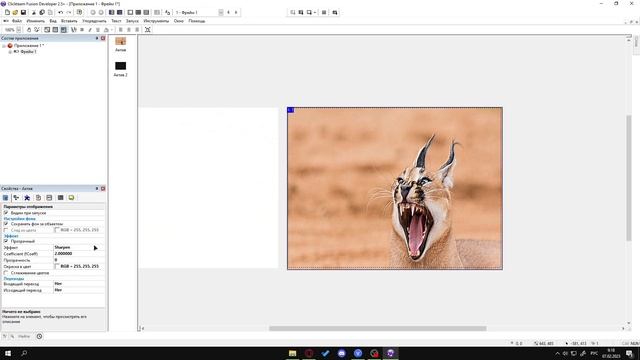The width and height of the screenshot is (640, 360).
Task: Open the 'Исходящий переход' dropdown
Action: [x=79, y=290]
